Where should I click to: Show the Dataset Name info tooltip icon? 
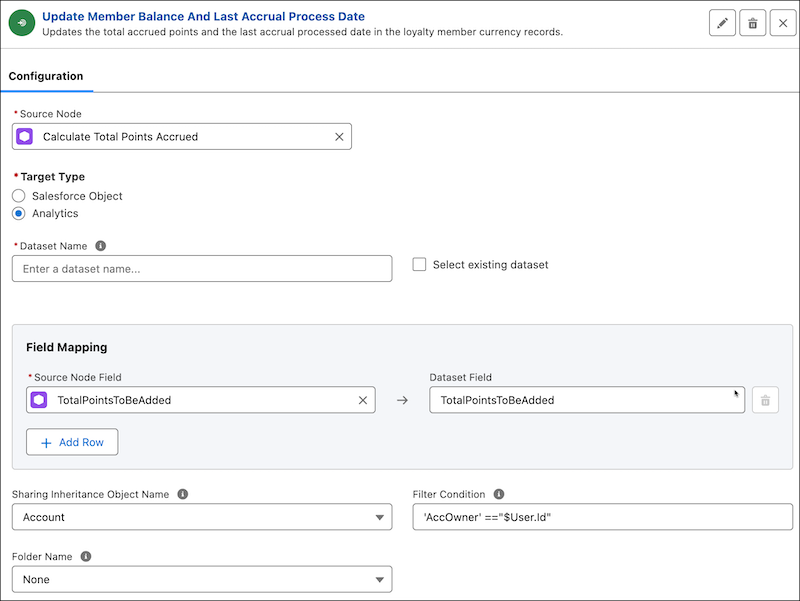(x=101, y=246)
